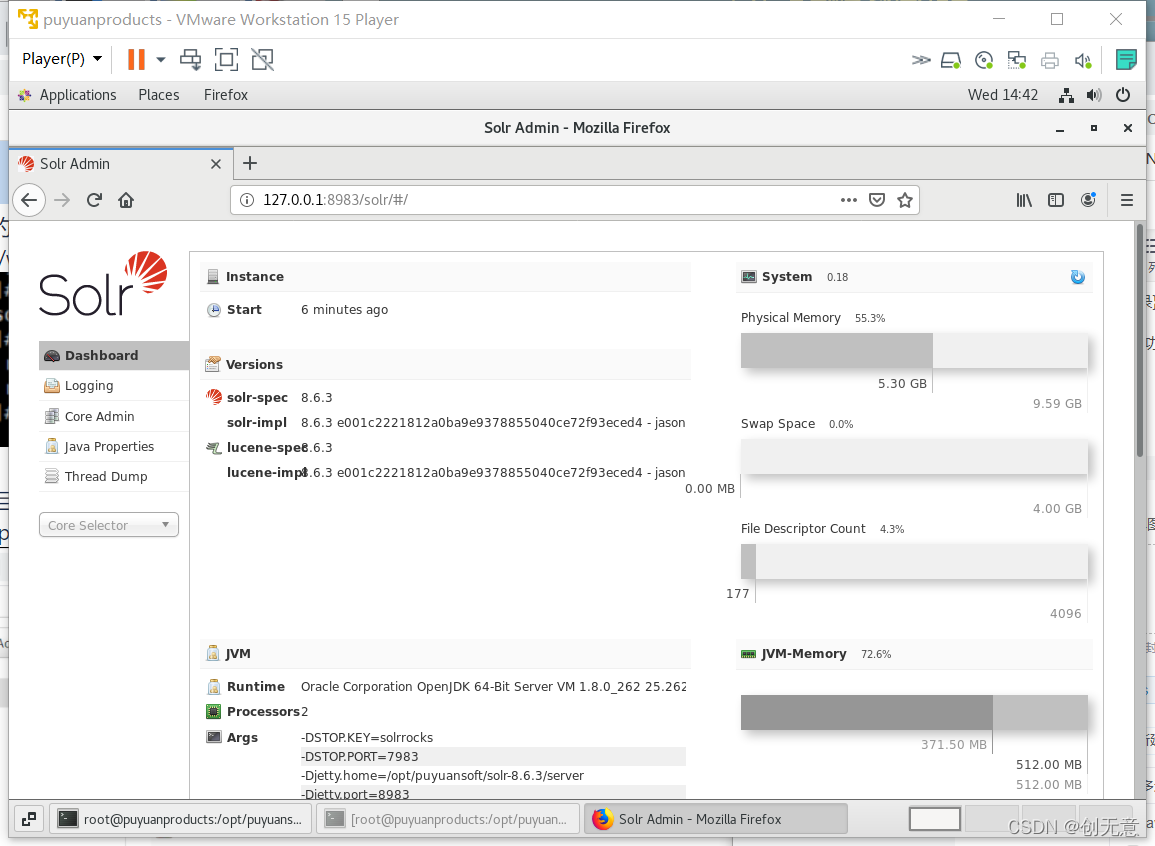Click the JVM-Memory usage bar
This screenshot has height=846, width=1155.
[x=914, y=712]
